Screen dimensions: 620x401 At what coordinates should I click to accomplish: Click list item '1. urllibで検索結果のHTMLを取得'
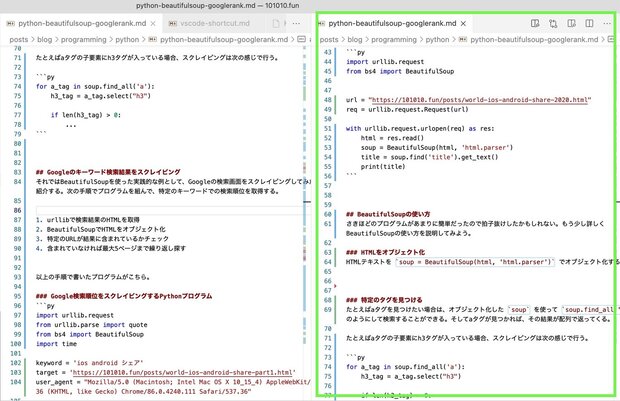click(87, 220)
